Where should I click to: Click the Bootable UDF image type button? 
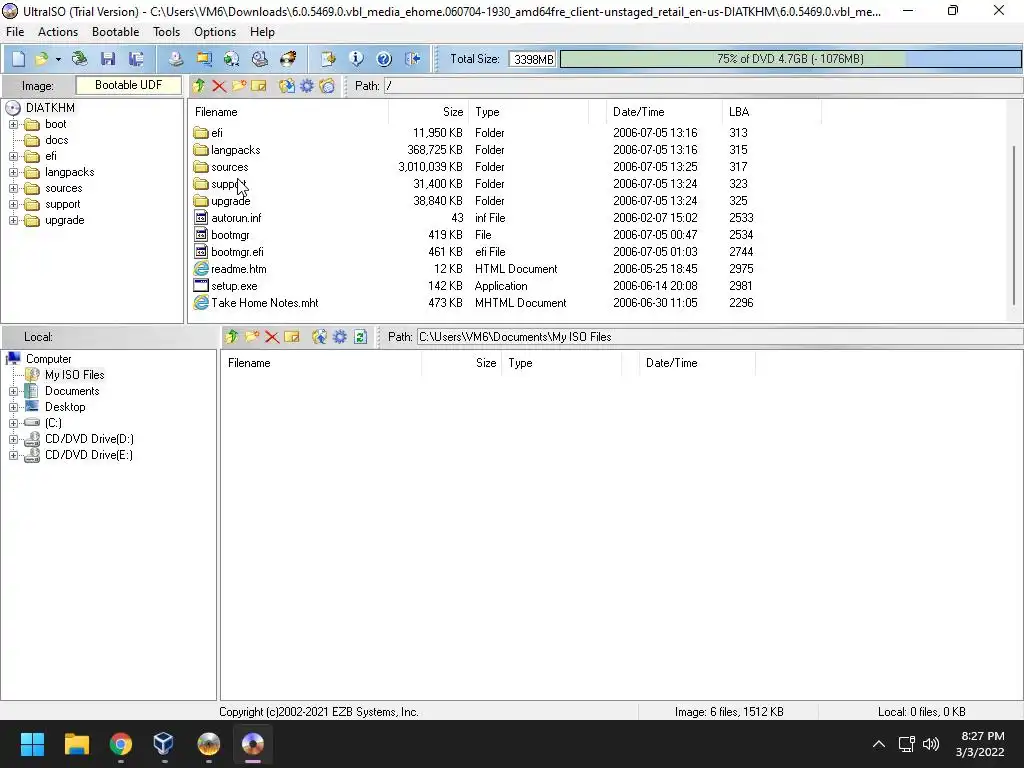129,86
